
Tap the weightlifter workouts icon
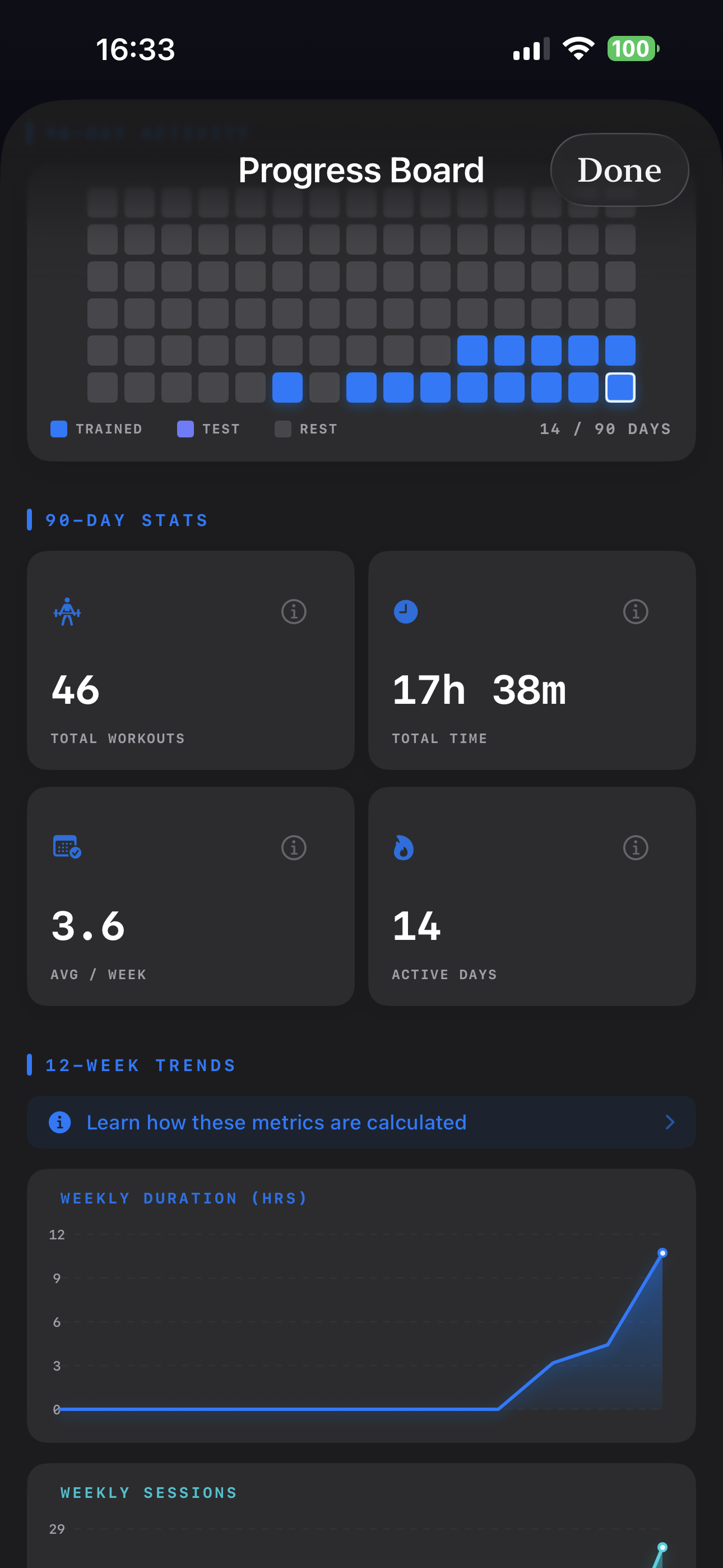[x=67, y=611]
